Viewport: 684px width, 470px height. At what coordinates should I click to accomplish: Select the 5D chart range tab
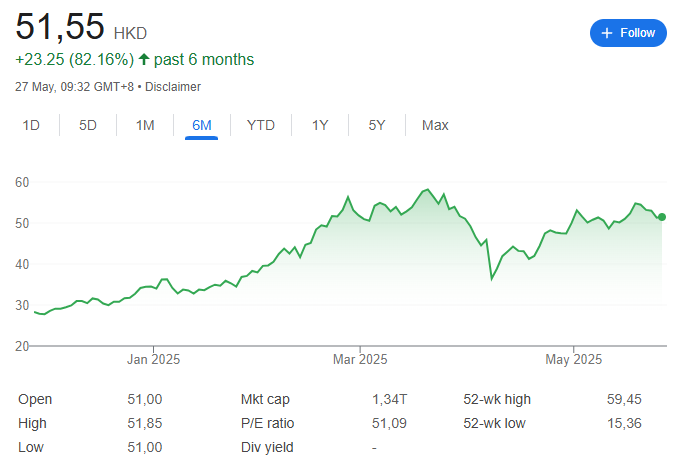[x=88, y=125]
